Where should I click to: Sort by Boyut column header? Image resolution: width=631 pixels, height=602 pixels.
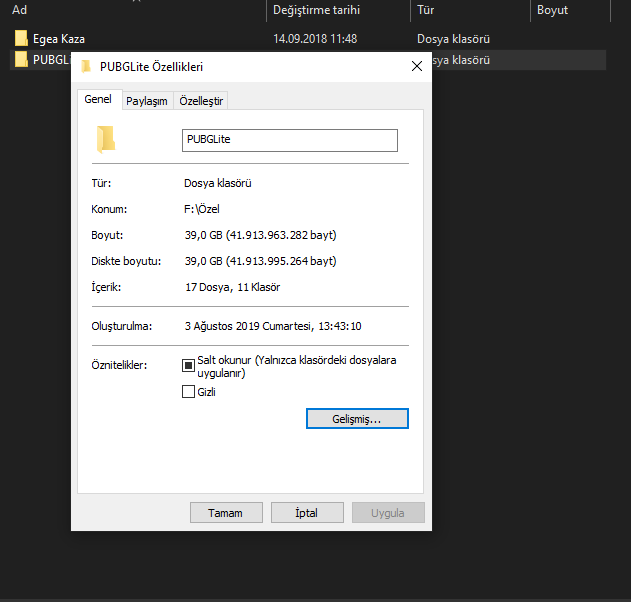552,10
